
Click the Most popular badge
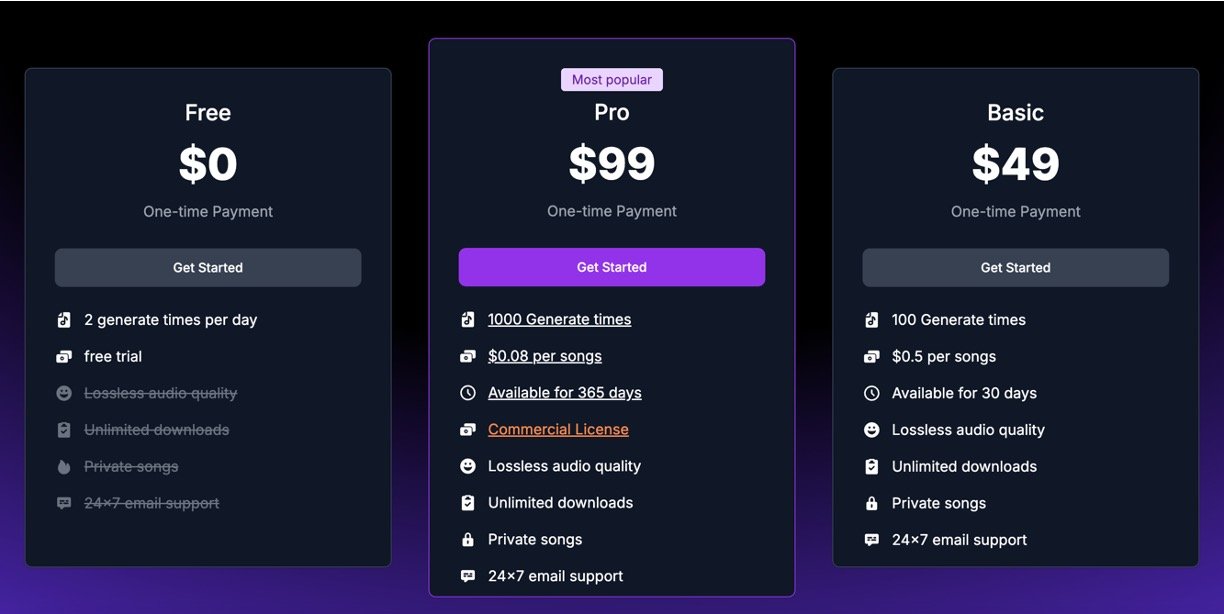point(612,80)
